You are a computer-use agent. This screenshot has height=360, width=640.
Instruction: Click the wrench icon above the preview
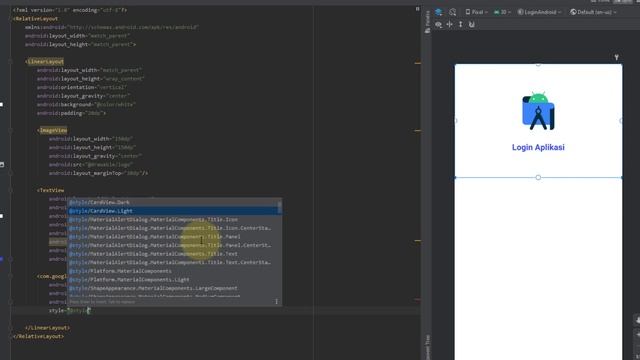616,58
